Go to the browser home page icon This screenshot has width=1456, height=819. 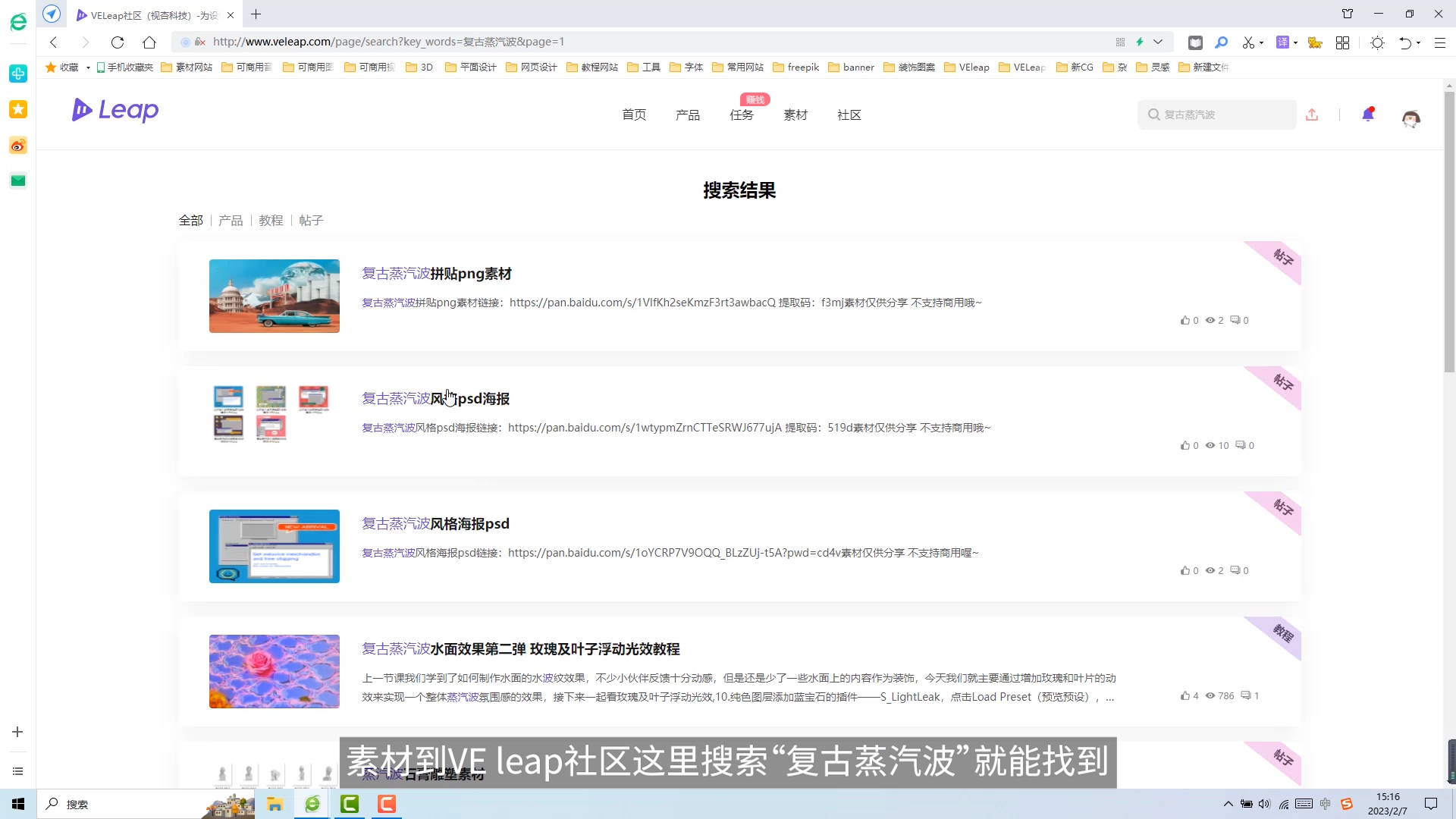(x=149, y=42)
